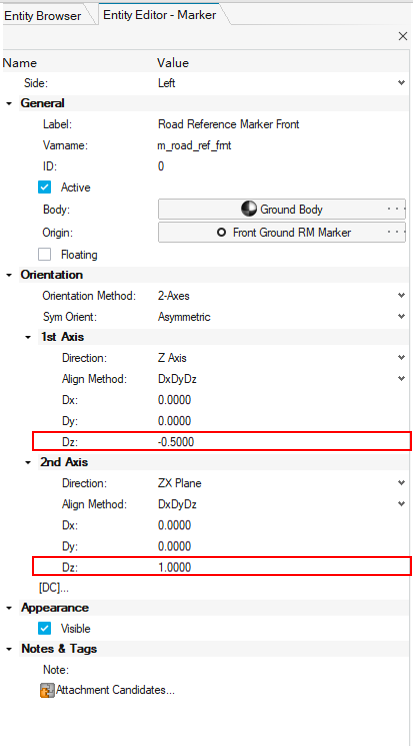The height and width of the screenshot is (746, 413).
Task: Enable the Floating checkbox
Action: coord(44,255)
